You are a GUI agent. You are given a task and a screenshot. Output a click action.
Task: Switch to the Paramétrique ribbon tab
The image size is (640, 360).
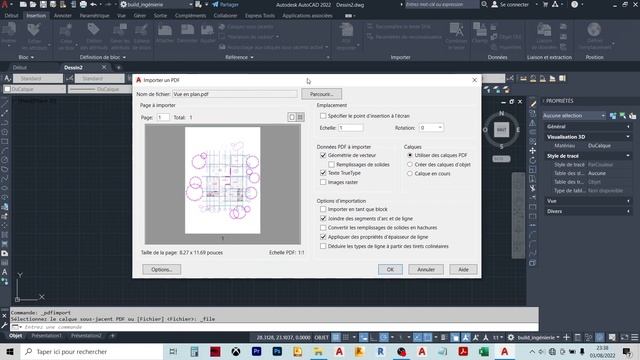[x=94, y=16]
